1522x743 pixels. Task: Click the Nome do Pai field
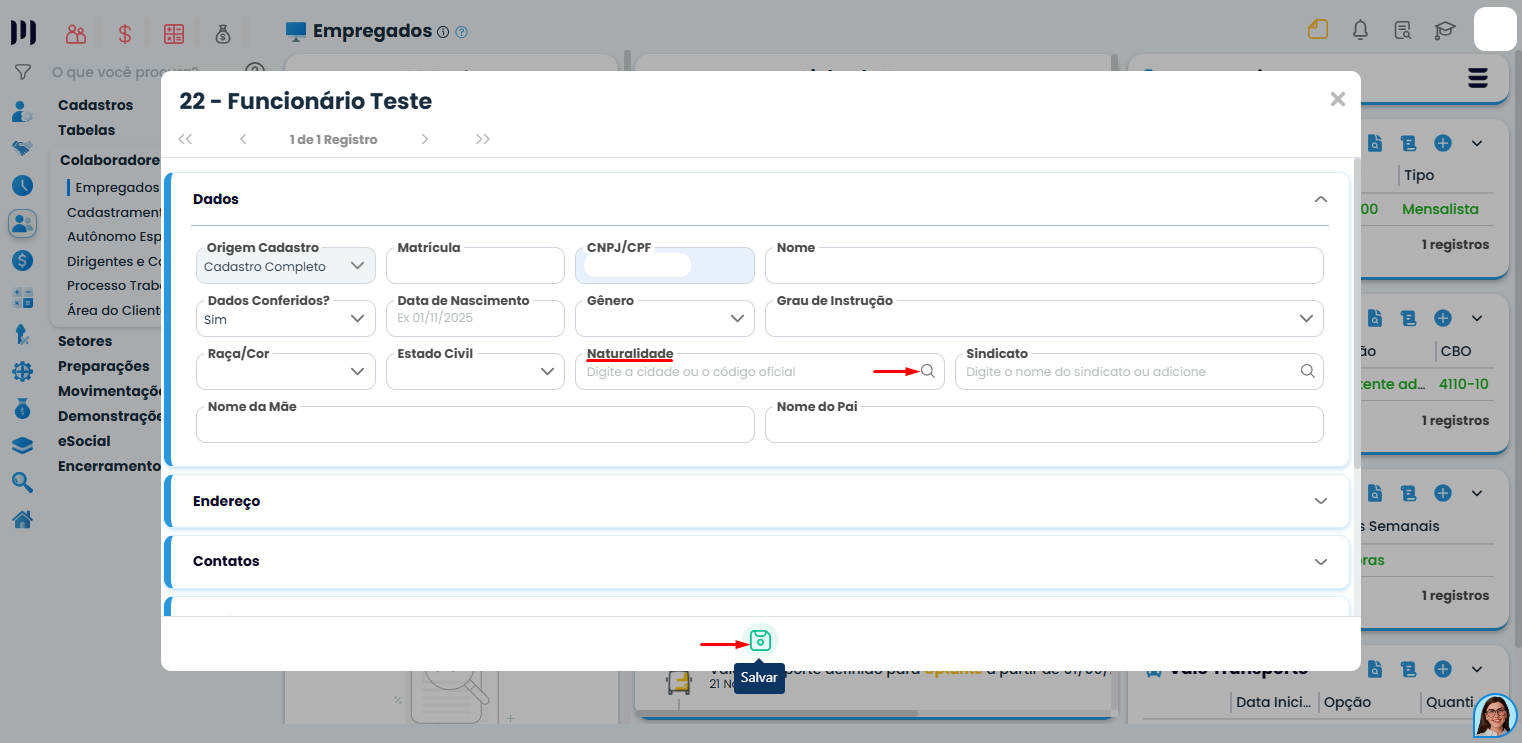pos(1044,425)
